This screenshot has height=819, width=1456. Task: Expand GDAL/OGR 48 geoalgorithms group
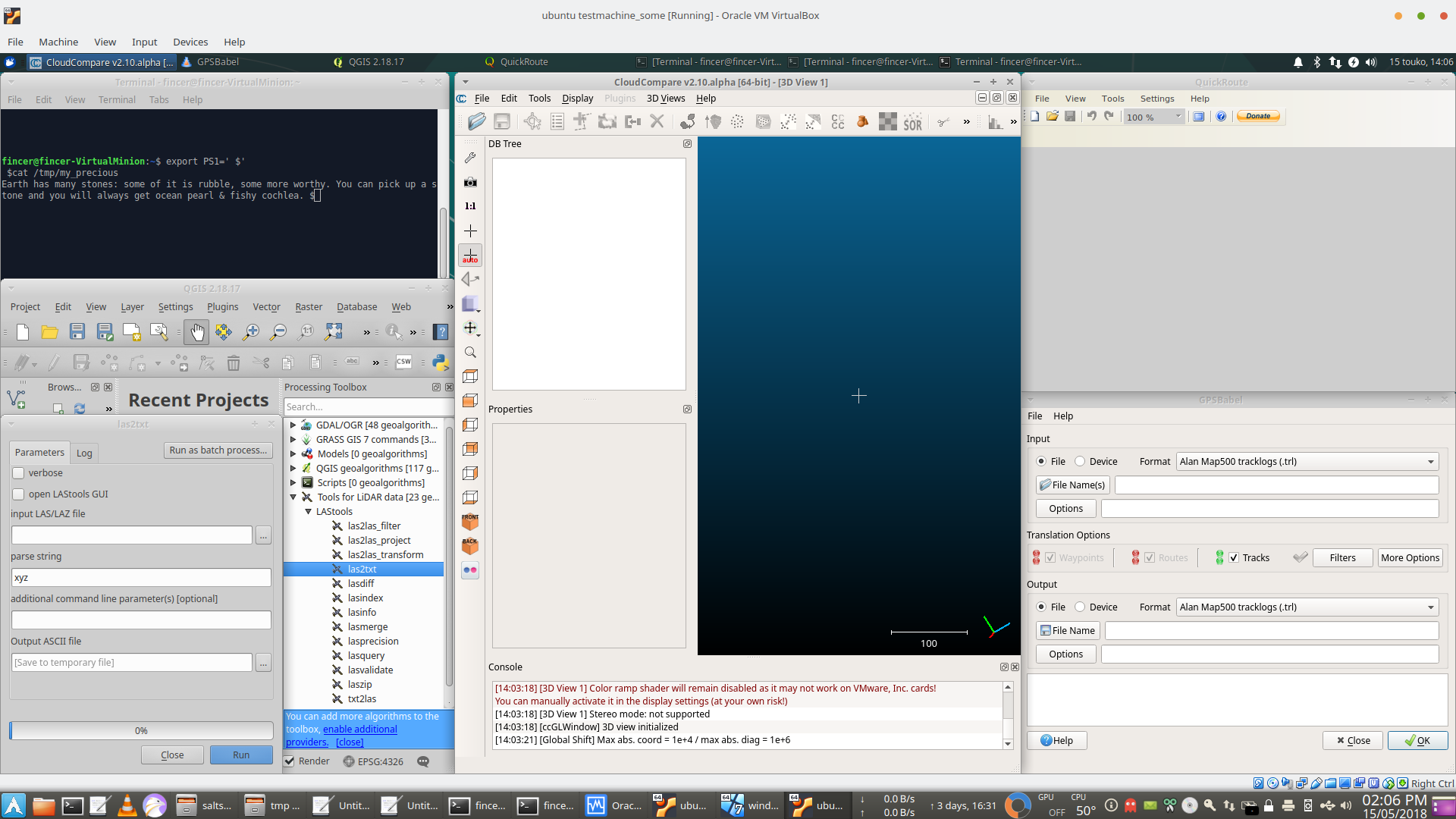coord(294,424)
